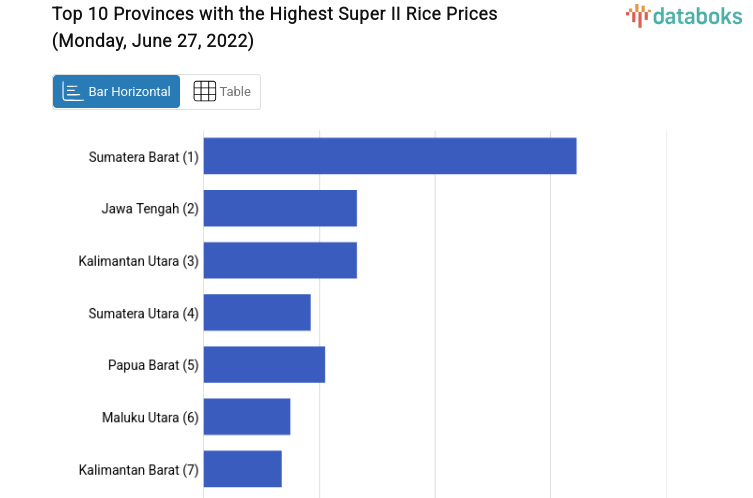This screenshot has height=498, width=753.
Task: Switch to Bar Horizontal view
Action: pos(117,92)
